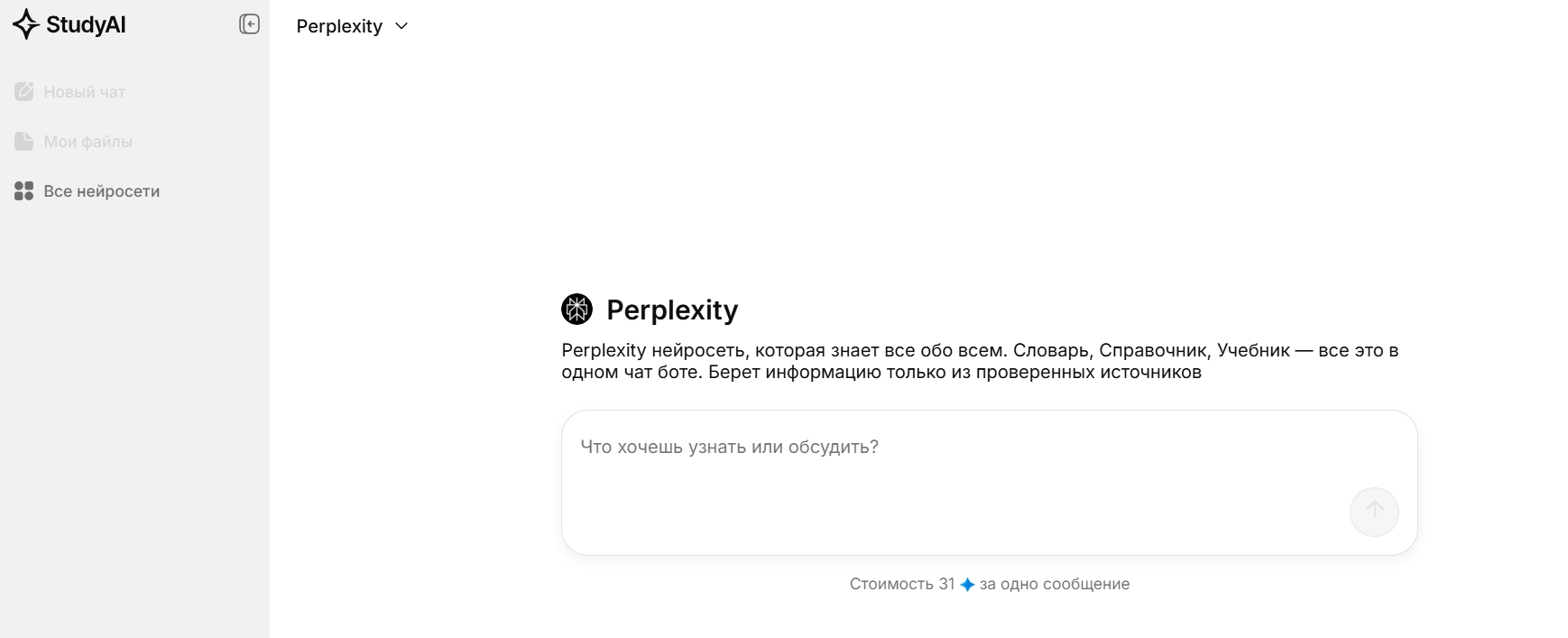1568x638 pixels.
Task: Click the Perplexity description paragraph
Action: [x=980, y=361]
